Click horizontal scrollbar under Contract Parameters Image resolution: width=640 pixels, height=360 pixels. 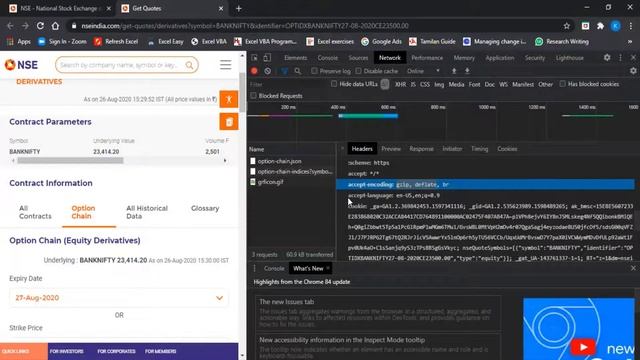(x=70, y=161)
